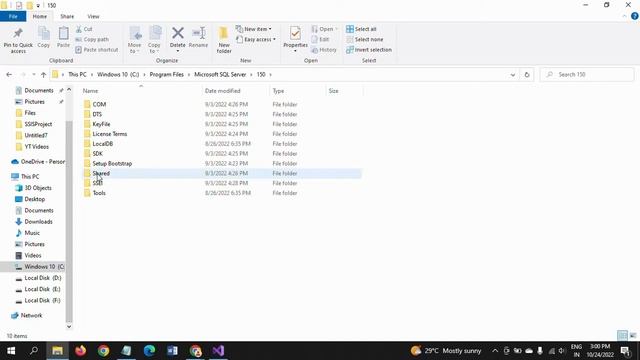640x360 pixels.
Task: Open the New item dropdown
Action: tap(253, 29)
